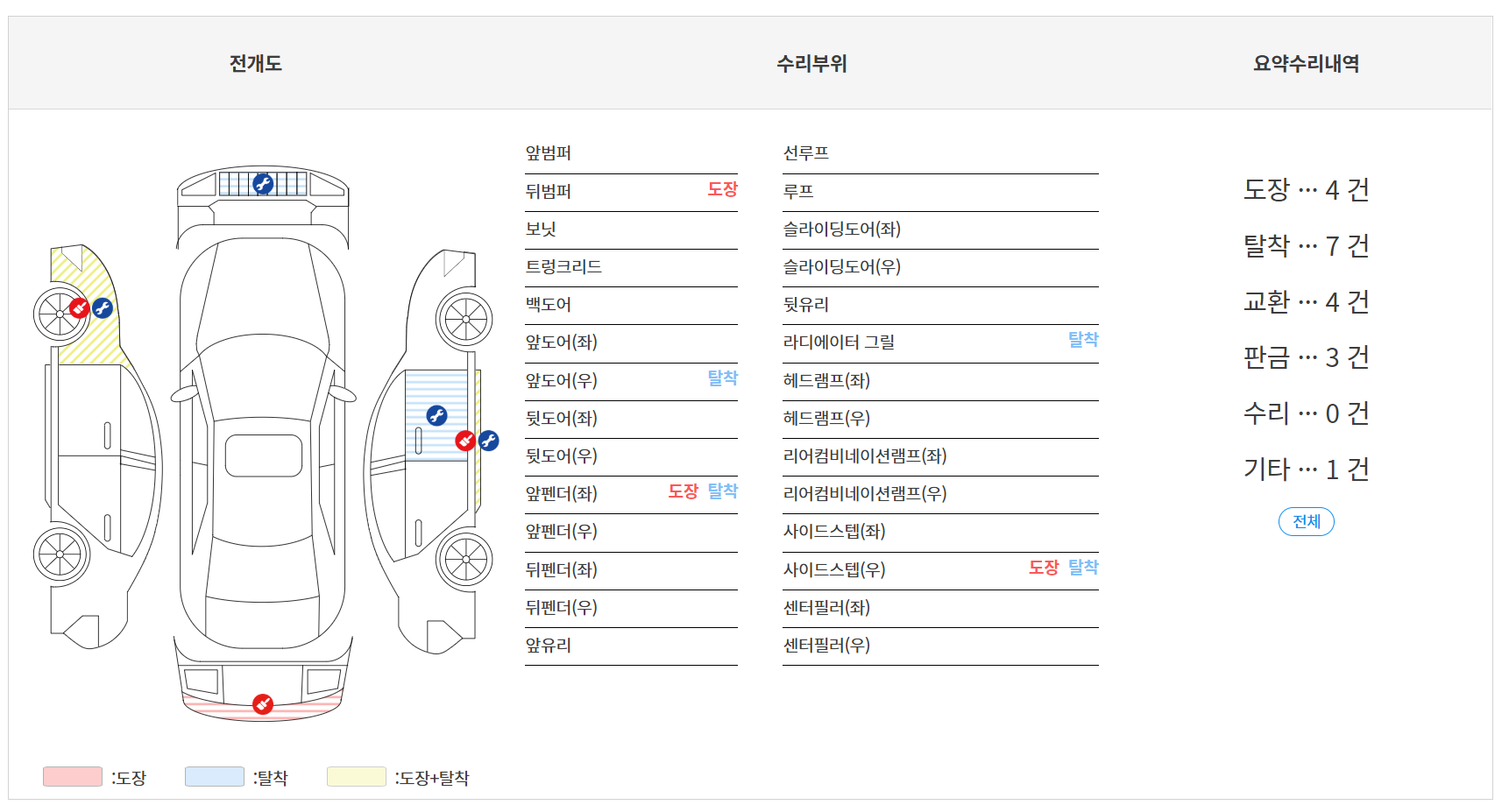This screenshot has height=812, width=1502.
Task: Click the pink 도장 legend swatch
Action: (73, 777)
